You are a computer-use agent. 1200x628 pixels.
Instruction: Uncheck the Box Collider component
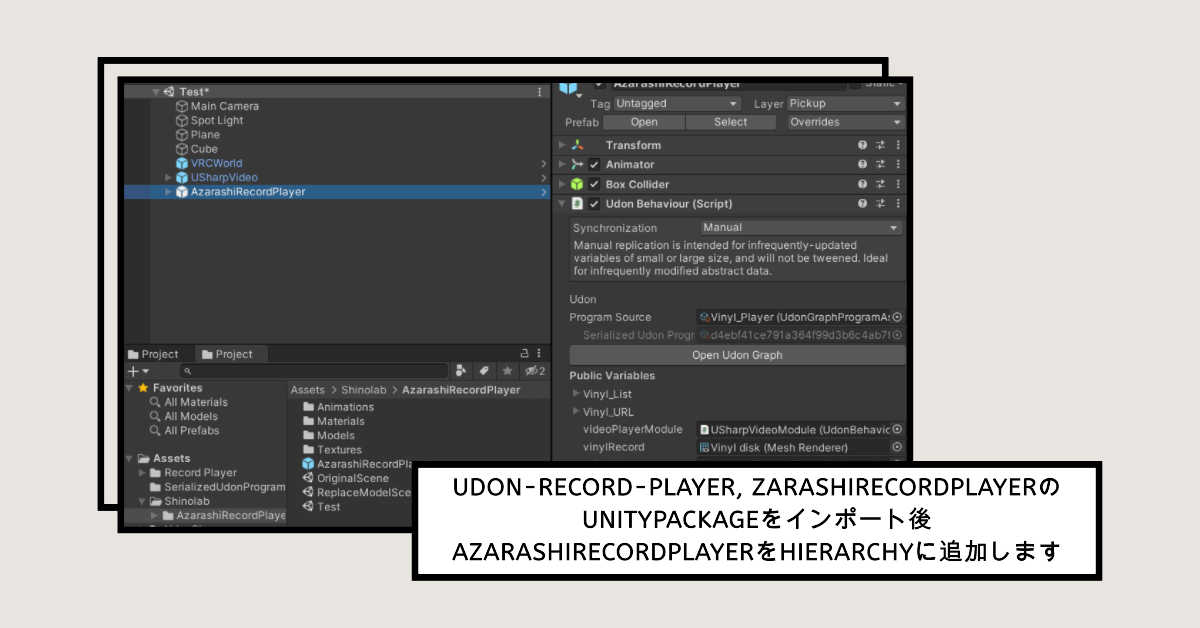[x=595, y=185]
